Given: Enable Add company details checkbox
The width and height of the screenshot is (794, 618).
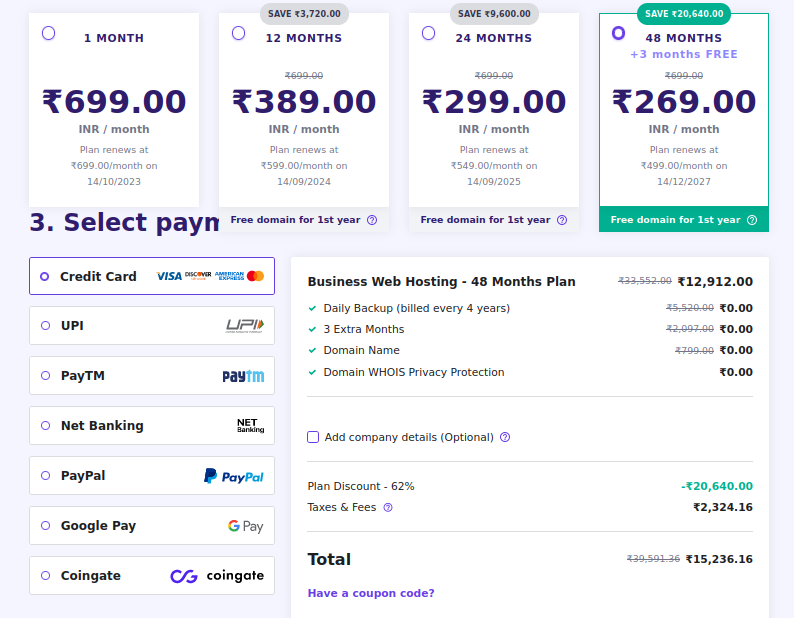Looking at the screenshot, I should pos(313,437).
